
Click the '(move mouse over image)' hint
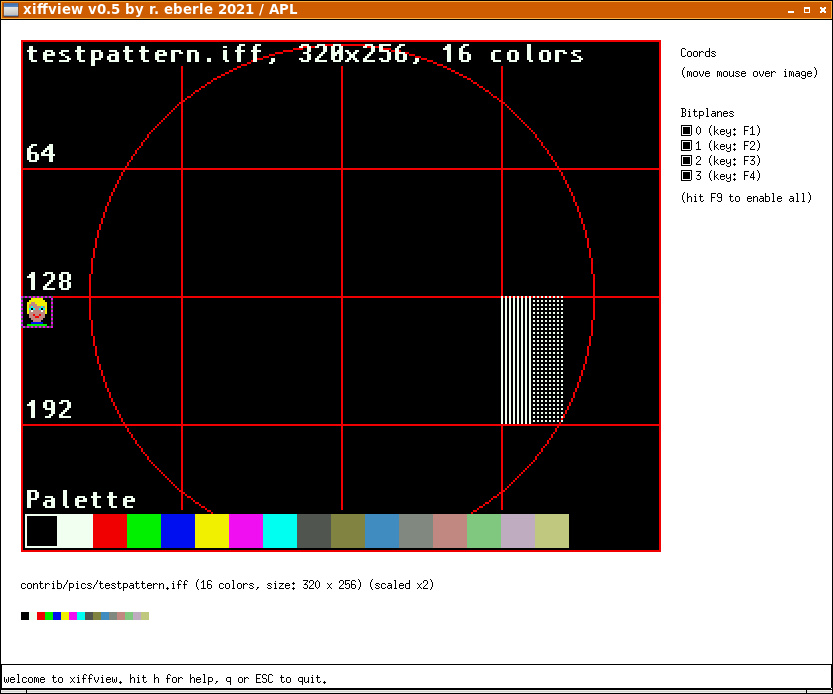coord(749,73)
